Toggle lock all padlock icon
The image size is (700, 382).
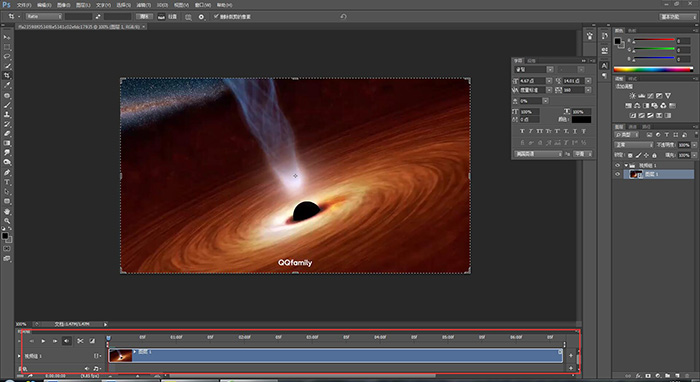click(x=654, y=155)
